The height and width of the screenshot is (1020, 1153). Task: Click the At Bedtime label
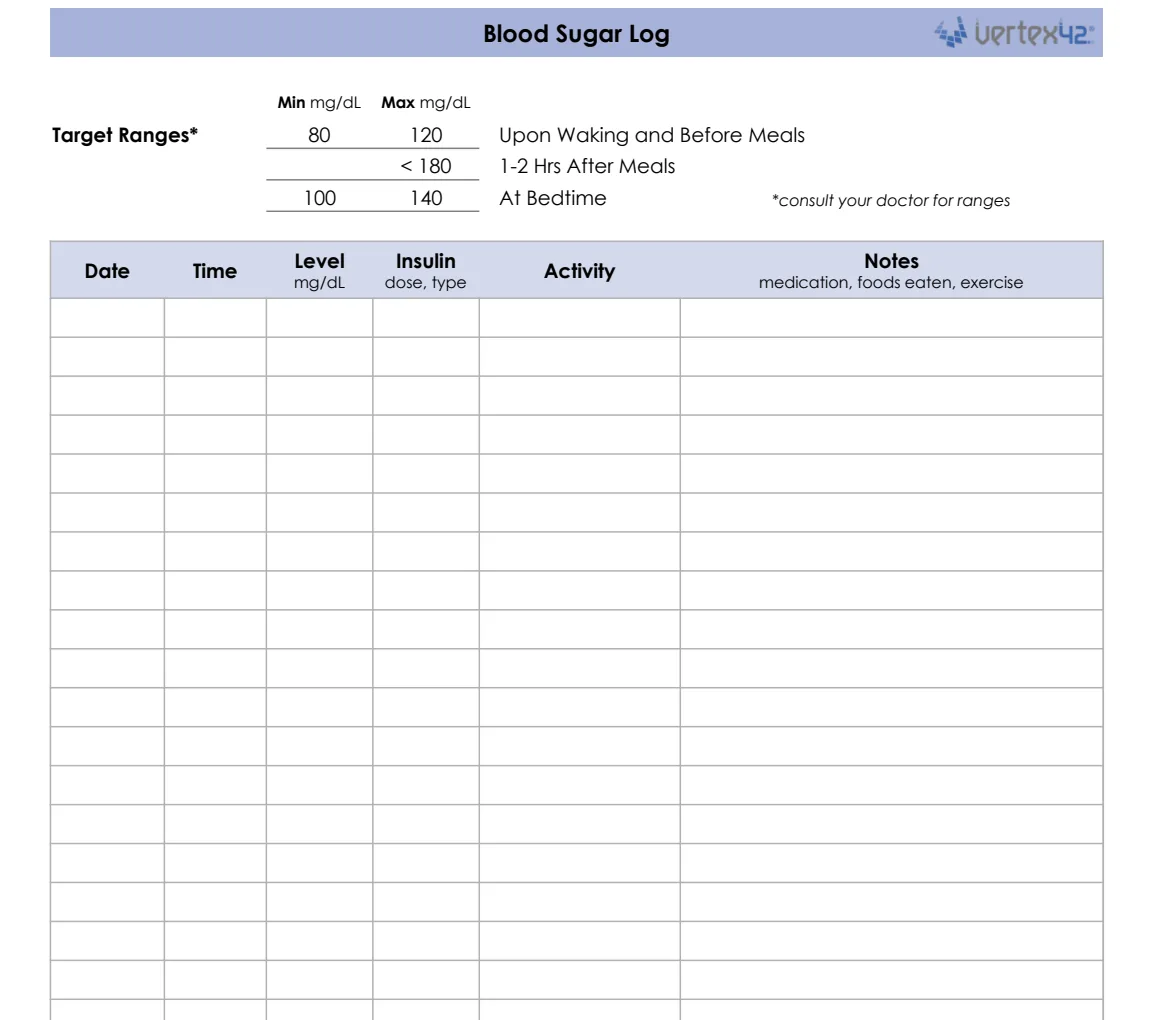tap(553, 198)
